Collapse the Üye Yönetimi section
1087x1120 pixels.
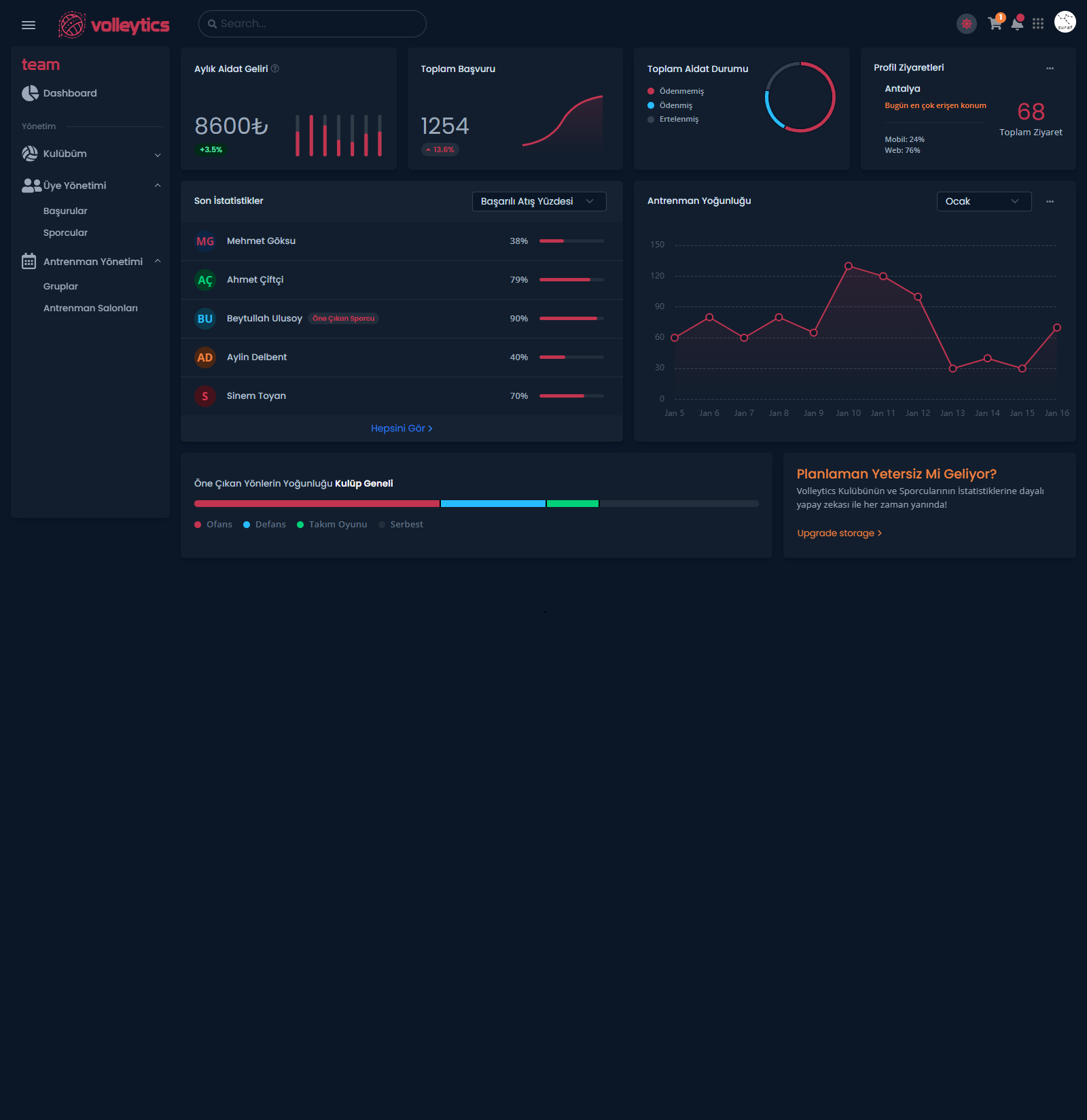[x=75, y=185]
